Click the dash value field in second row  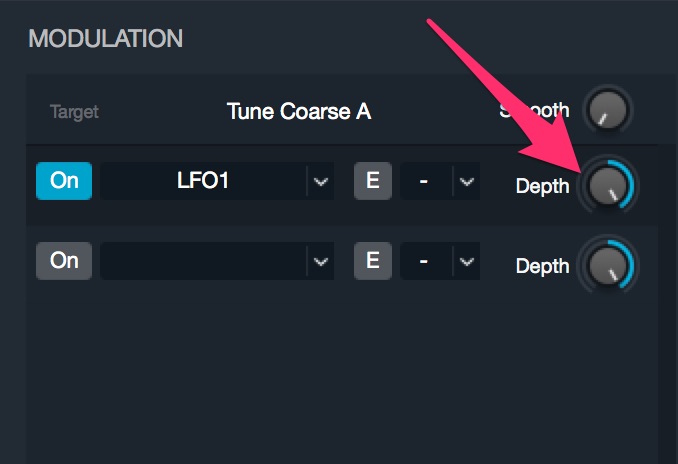pos(426,261)
